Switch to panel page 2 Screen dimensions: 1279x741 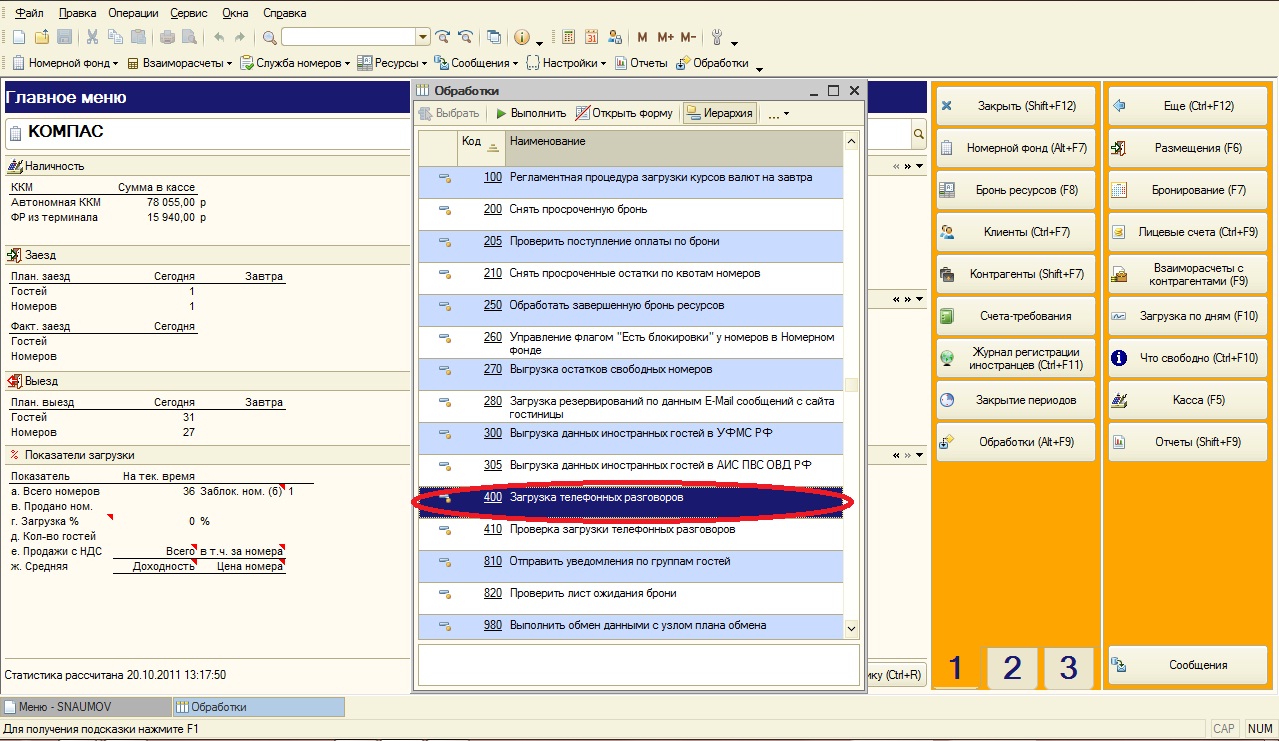[x=1013, y=667]
